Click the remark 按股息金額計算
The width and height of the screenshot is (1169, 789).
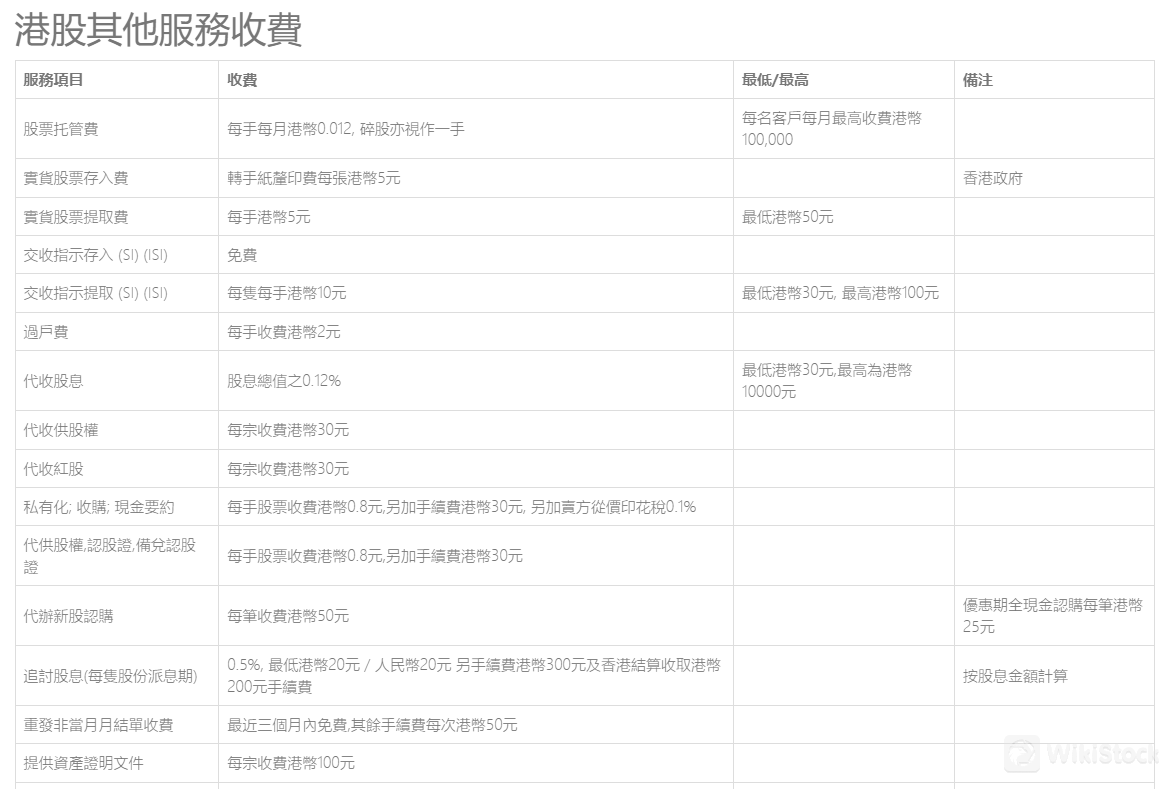(x=1015, y=676)
